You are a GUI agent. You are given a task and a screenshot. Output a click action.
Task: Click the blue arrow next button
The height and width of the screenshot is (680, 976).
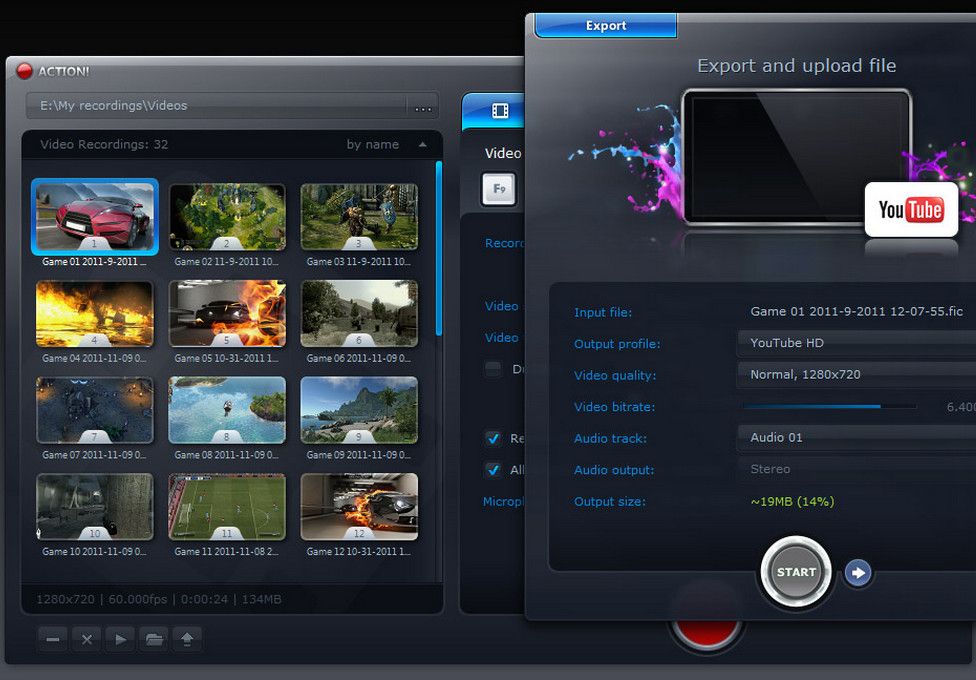tap(858, 572)
